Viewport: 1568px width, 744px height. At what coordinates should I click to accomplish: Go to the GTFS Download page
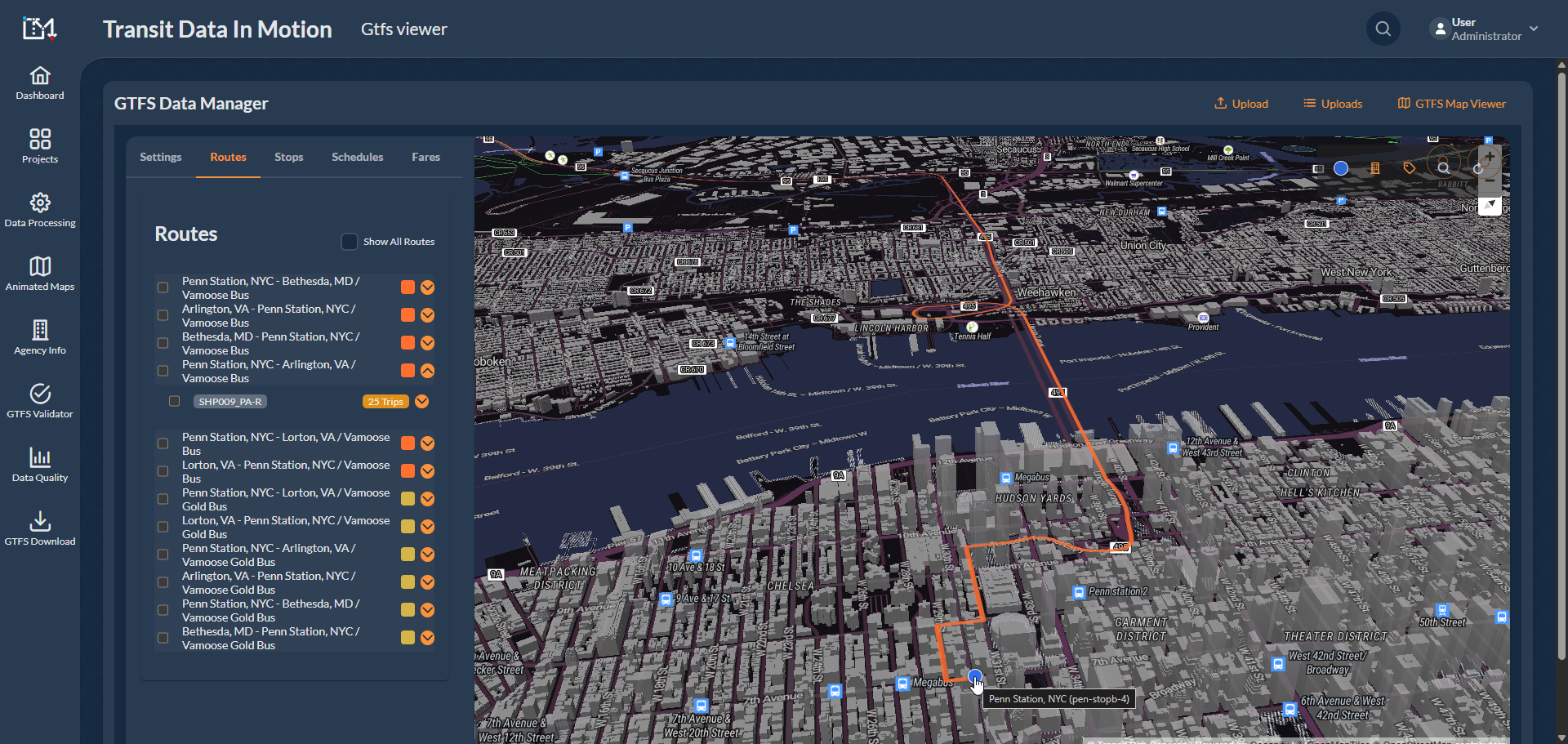(39, 528)
